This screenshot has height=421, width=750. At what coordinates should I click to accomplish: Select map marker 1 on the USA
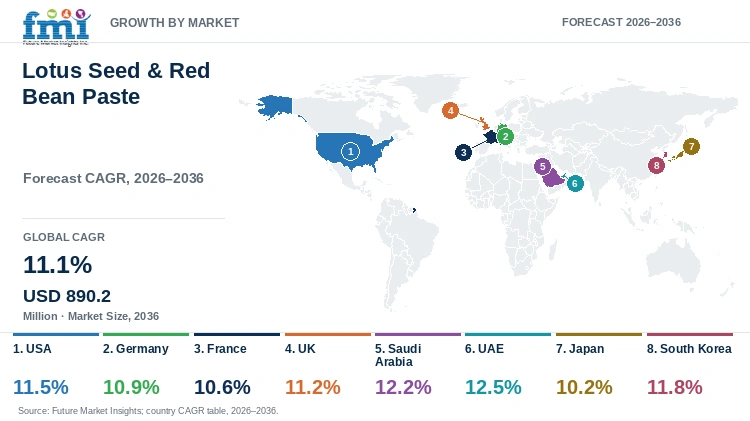click(350, 152)
